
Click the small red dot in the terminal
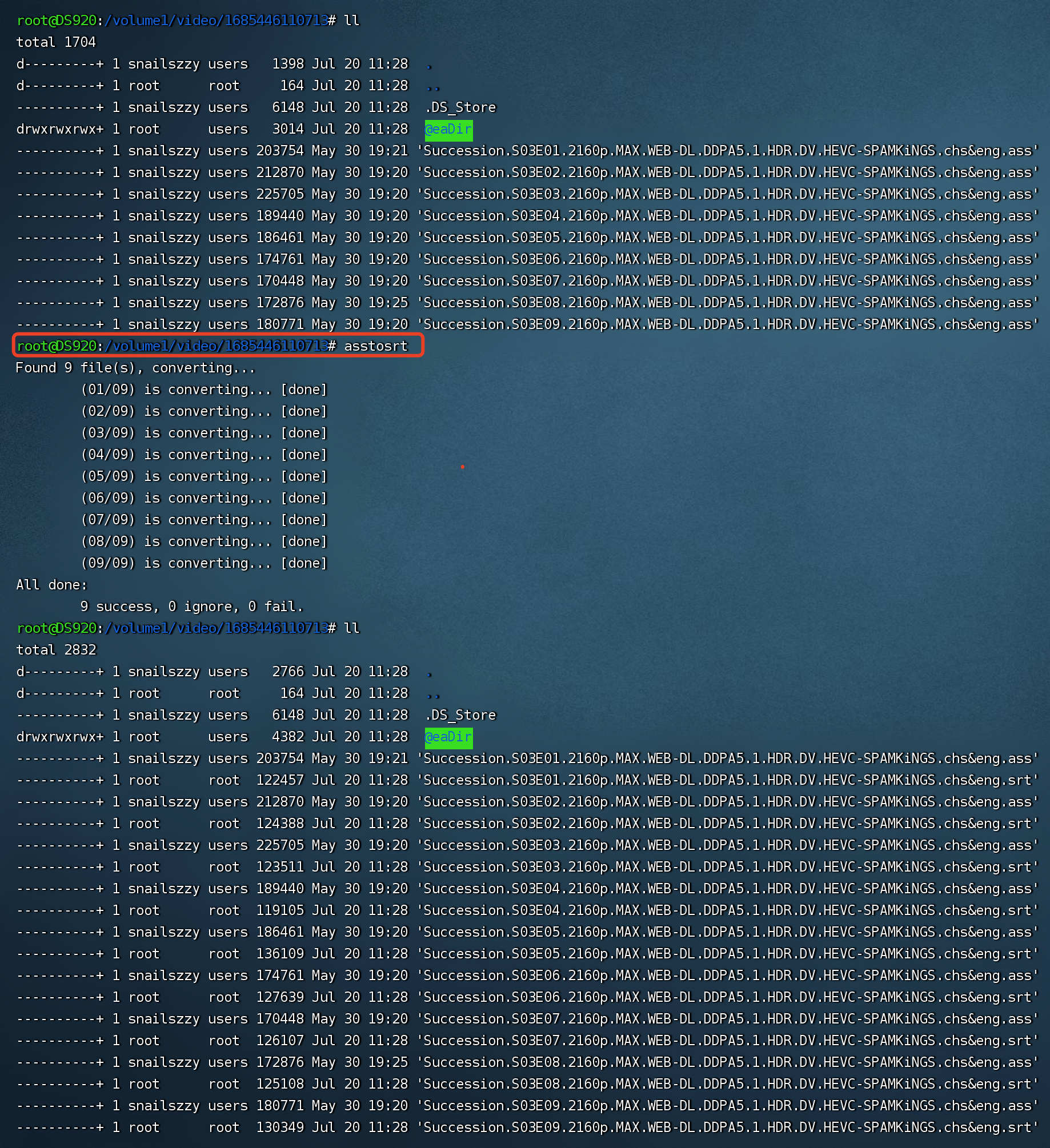click(x=462, y=467)
